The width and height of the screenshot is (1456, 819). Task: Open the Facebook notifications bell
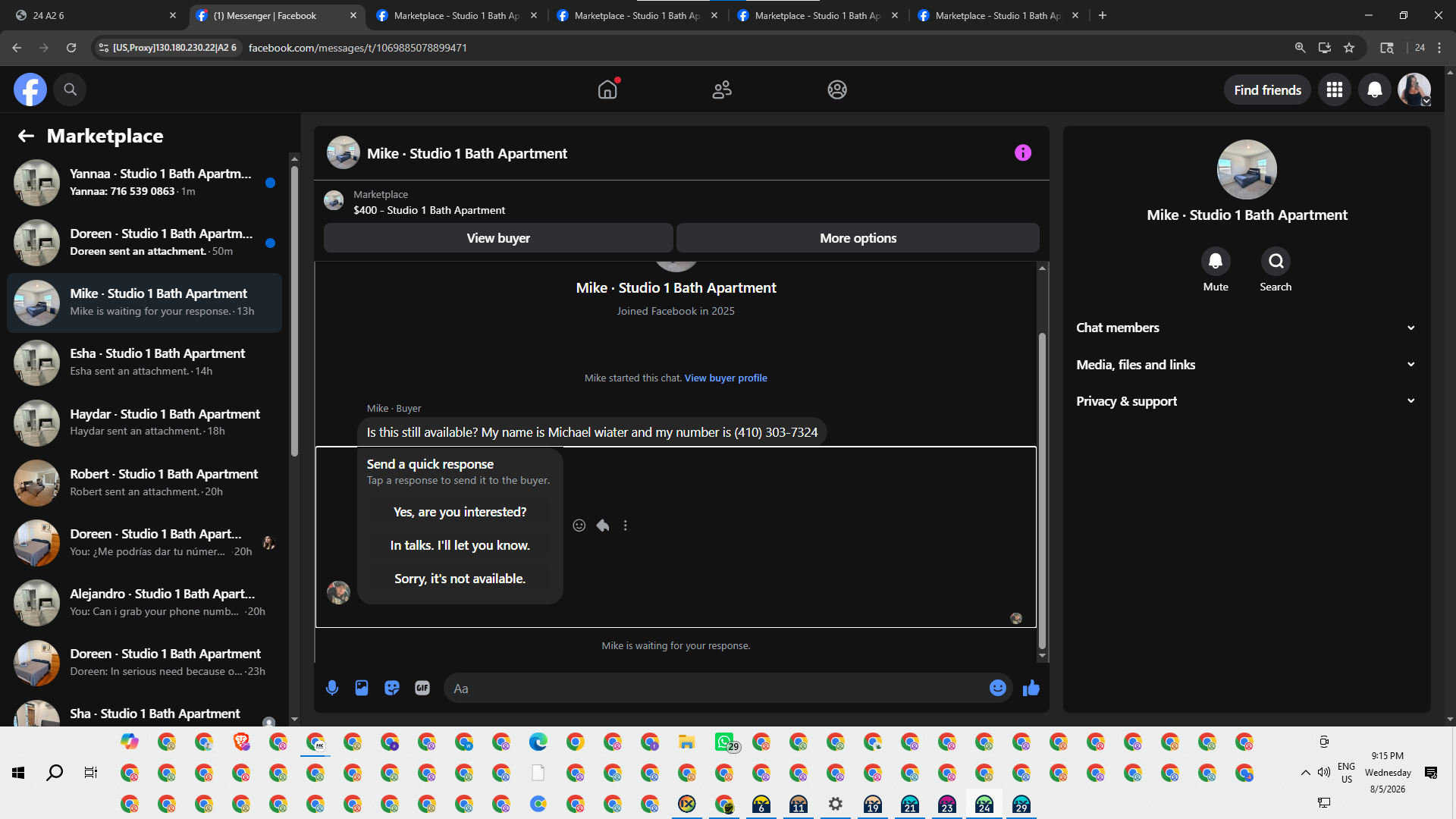coord(1374,90)
